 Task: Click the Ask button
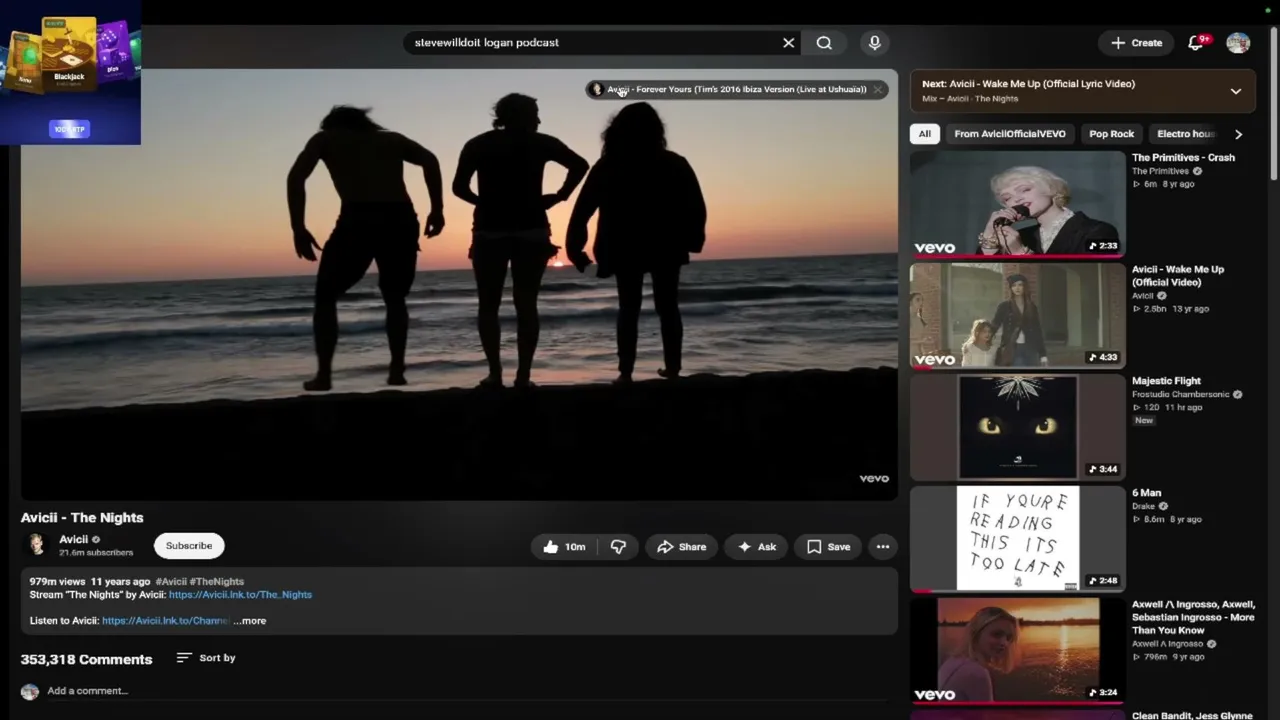click(x=756, y=547)
